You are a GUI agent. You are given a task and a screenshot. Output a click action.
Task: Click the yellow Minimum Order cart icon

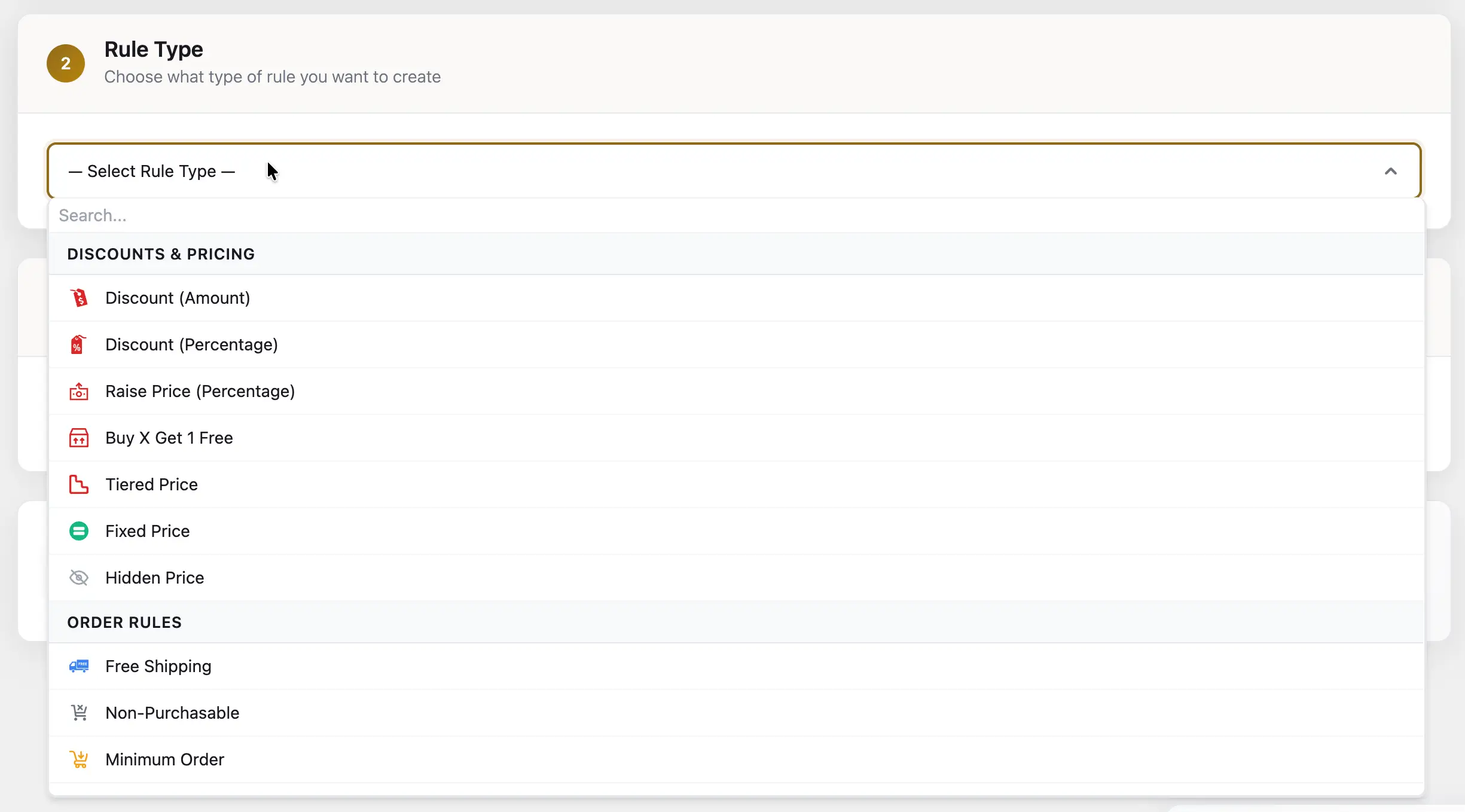pyautogui.click(x=79, y=759)
